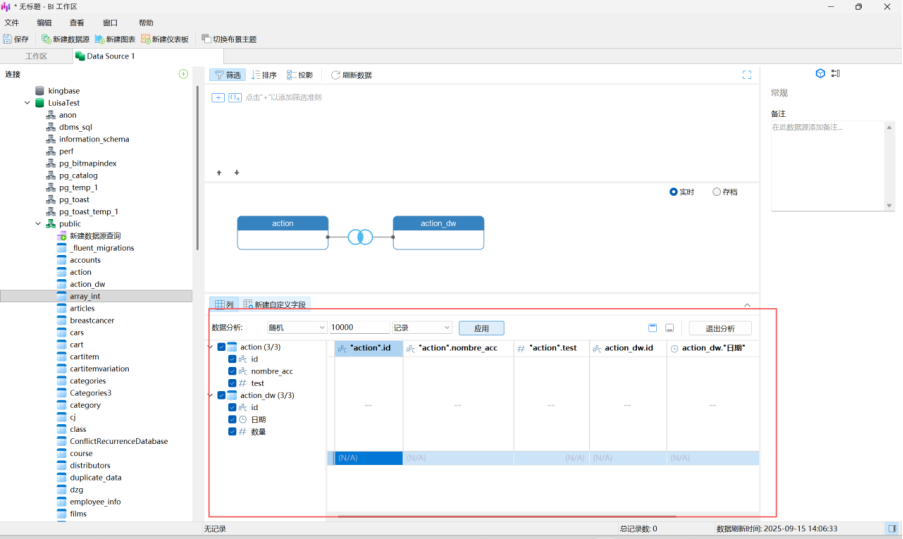Click the fullscreen expand icon
This screenshot has height=539, width=903.
point(746,75)
